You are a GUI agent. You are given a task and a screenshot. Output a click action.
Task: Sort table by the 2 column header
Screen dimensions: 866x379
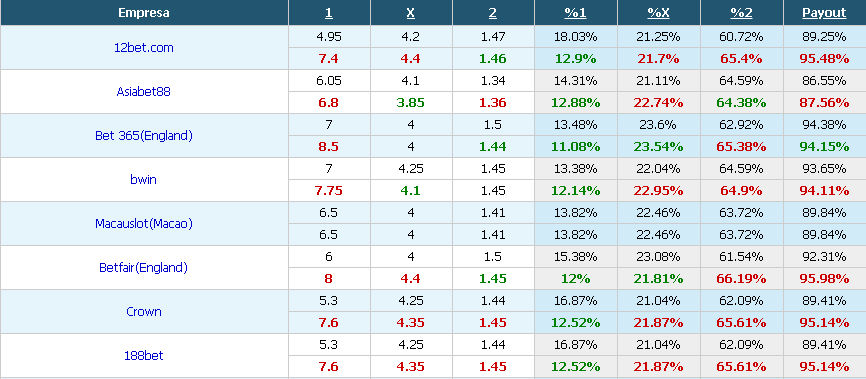pyautogui.click(x=493, y=13)
